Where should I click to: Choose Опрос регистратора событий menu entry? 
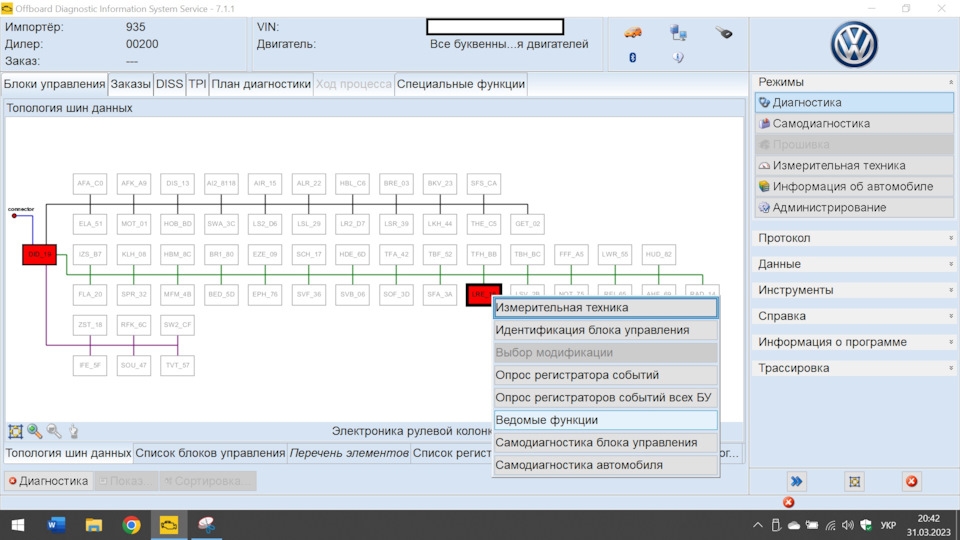(606, 375)
